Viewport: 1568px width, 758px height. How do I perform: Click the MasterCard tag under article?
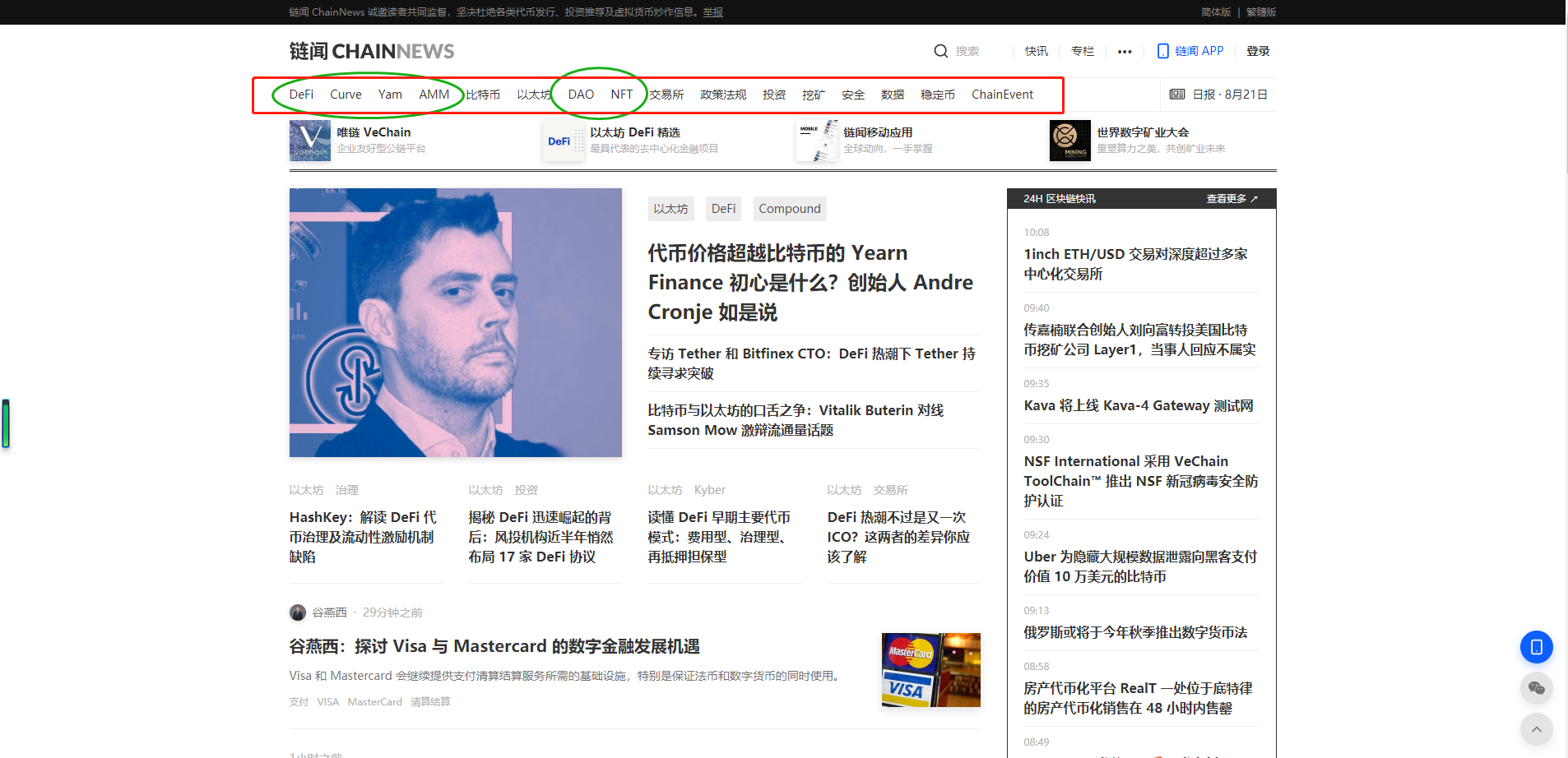click(x=375, y=702)
